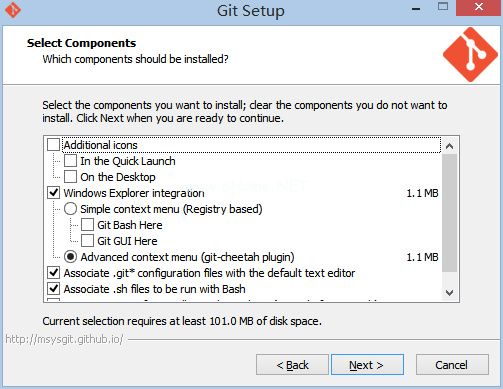Viewport: 503px width, 389px height.
Task: Uncheck Associate .sh files with Bash
Action: (x=53, y=289)
